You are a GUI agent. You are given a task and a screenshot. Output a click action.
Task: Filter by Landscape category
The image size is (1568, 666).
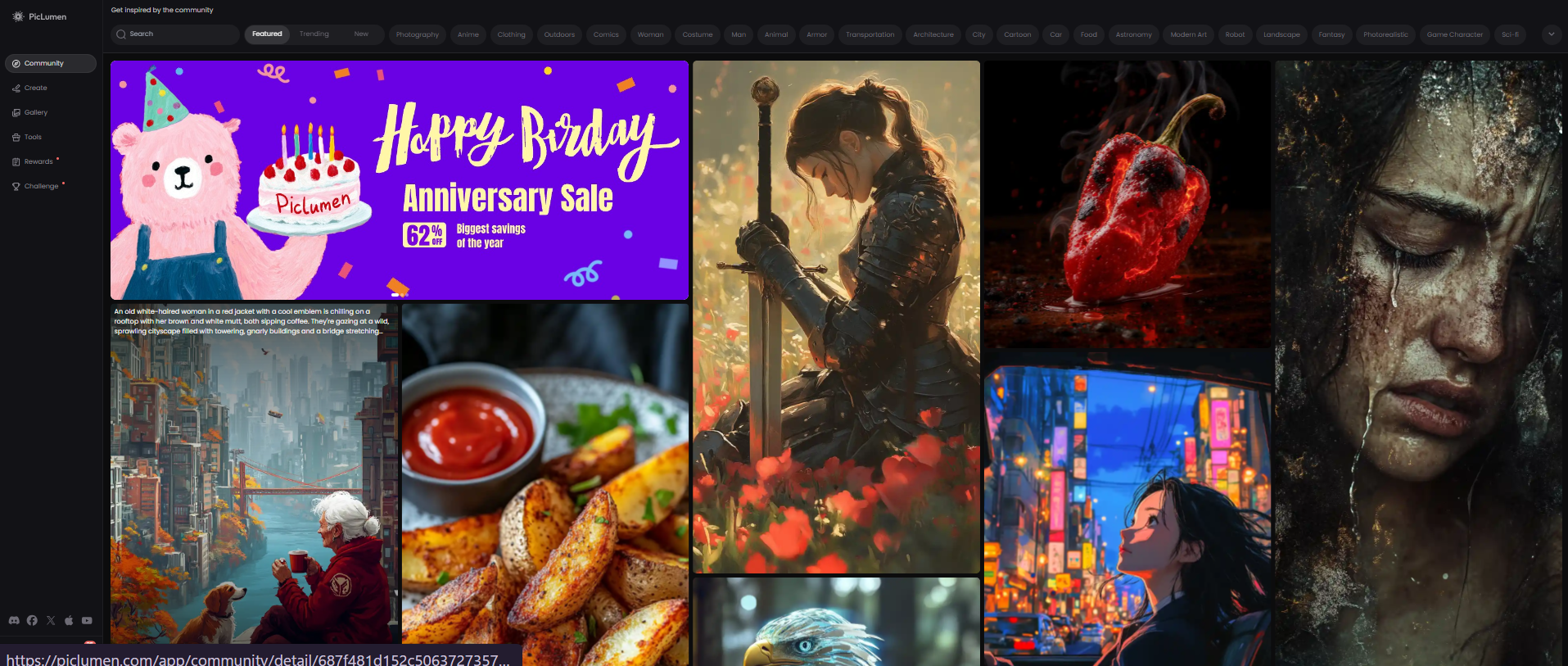click(1281, 34)
